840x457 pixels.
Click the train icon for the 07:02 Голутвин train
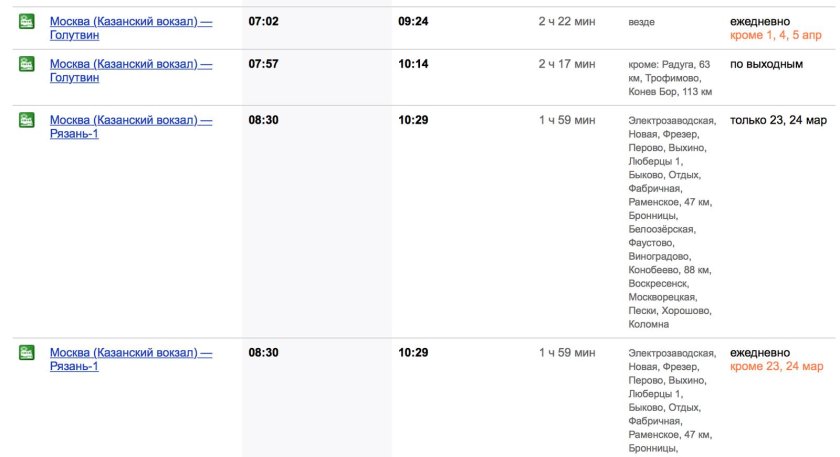27,21
